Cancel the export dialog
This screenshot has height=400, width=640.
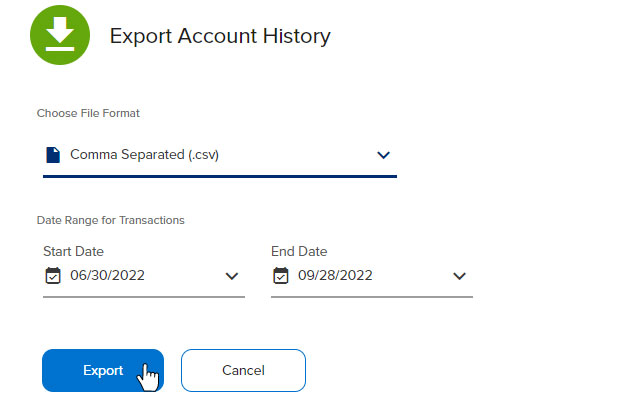pos(243,370)
